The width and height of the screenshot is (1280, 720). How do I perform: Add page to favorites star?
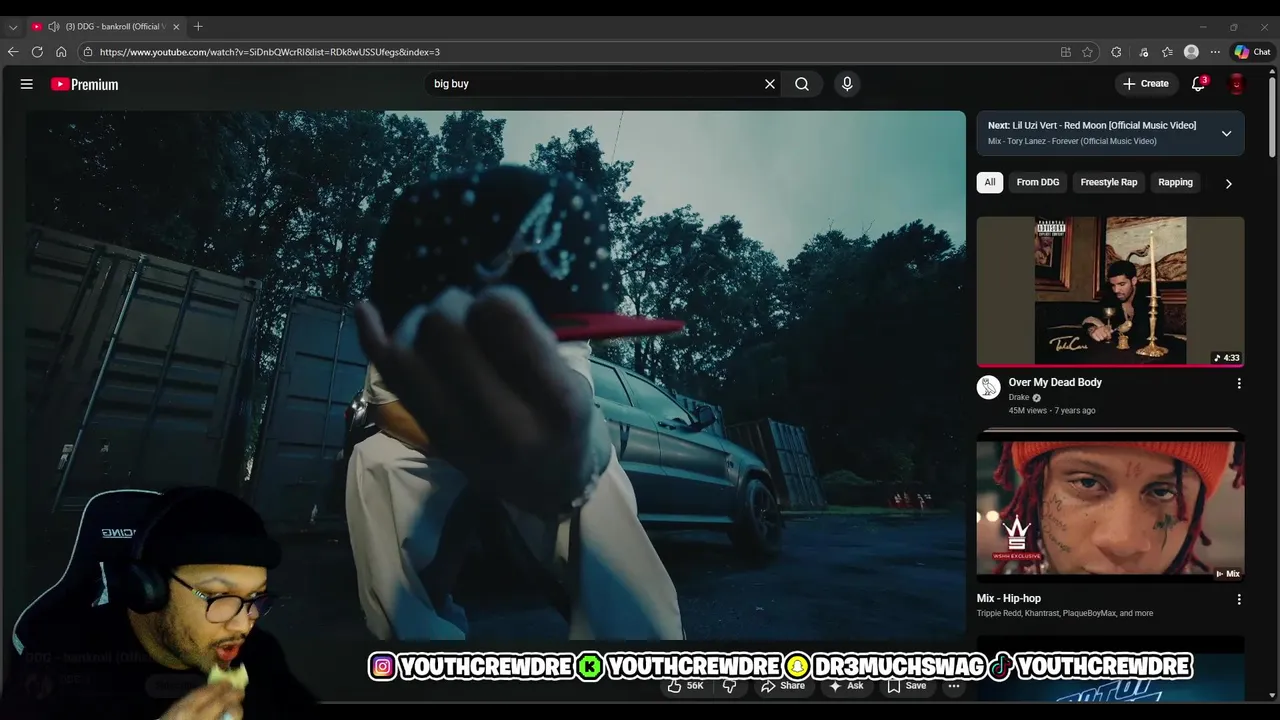pos(1087,52)
